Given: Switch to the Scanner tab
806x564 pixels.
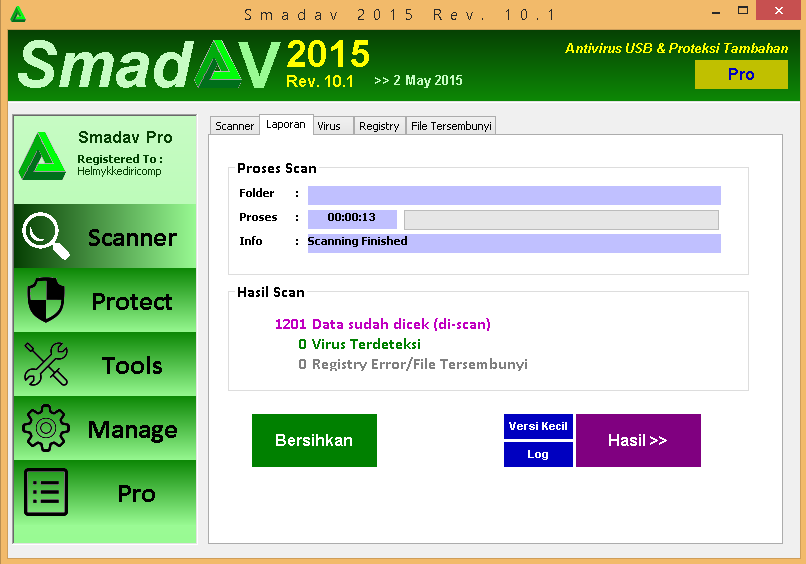Looking at the screenshot, I should point(234,126).
